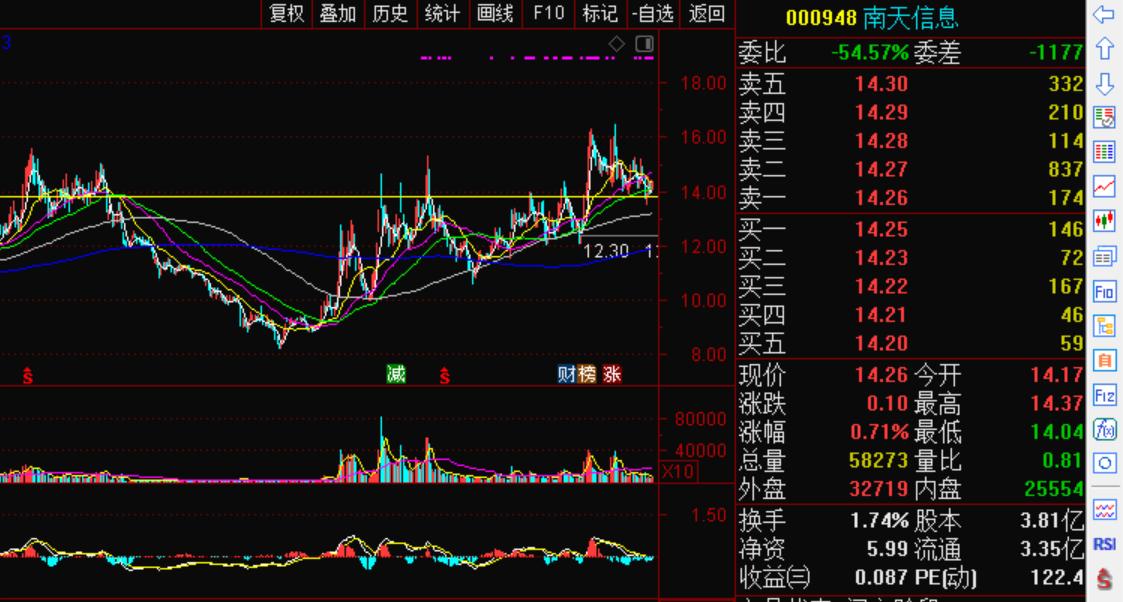Click the back arrow icon at top right
The width and height of the screenshot is (1123, 602).
1104,12
